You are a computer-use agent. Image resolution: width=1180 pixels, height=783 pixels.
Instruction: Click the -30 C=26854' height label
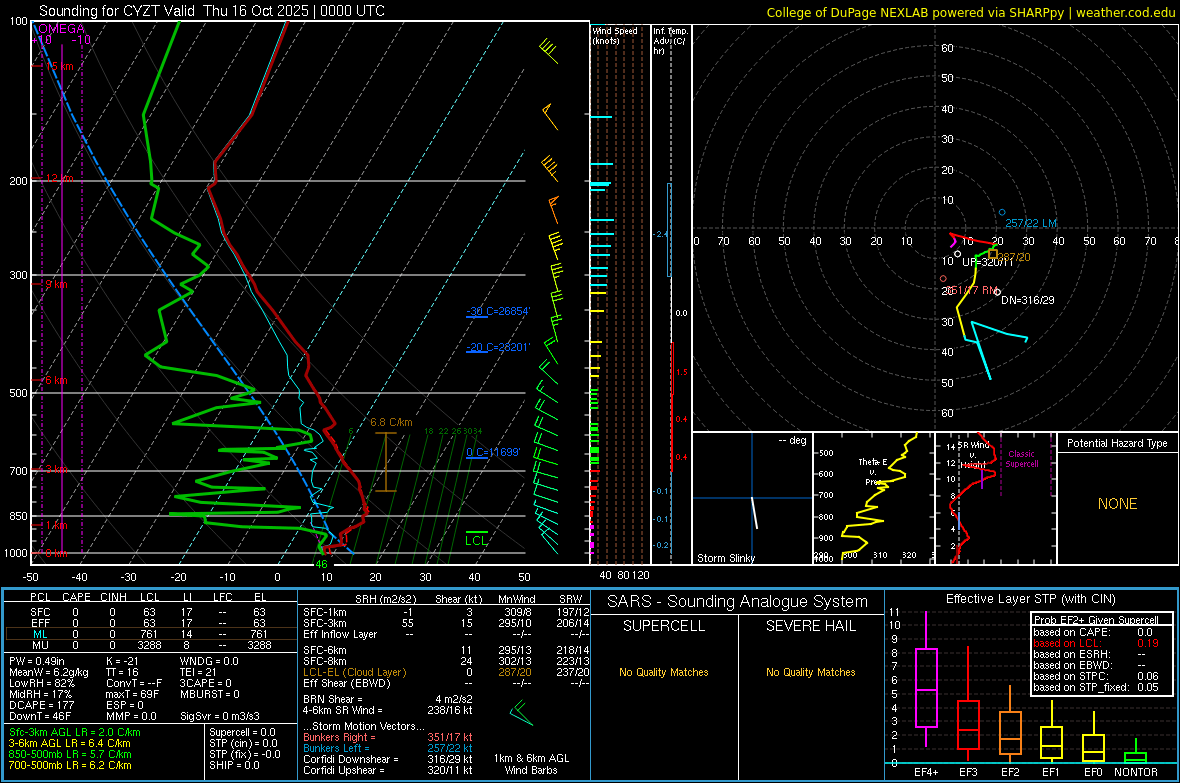[498, 311]
